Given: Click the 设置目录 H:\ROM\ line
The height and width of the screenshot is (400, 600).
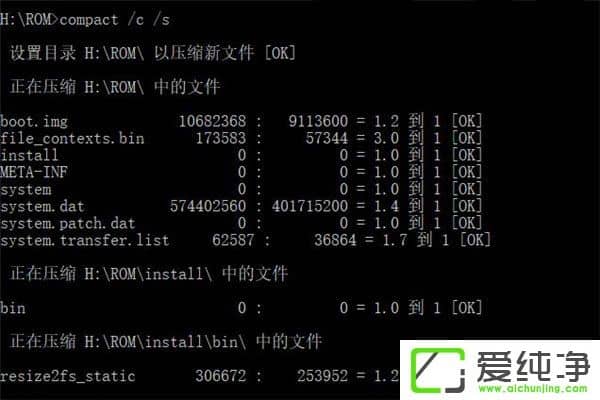Looking at the screenshot, I should [x=153, y=53].
